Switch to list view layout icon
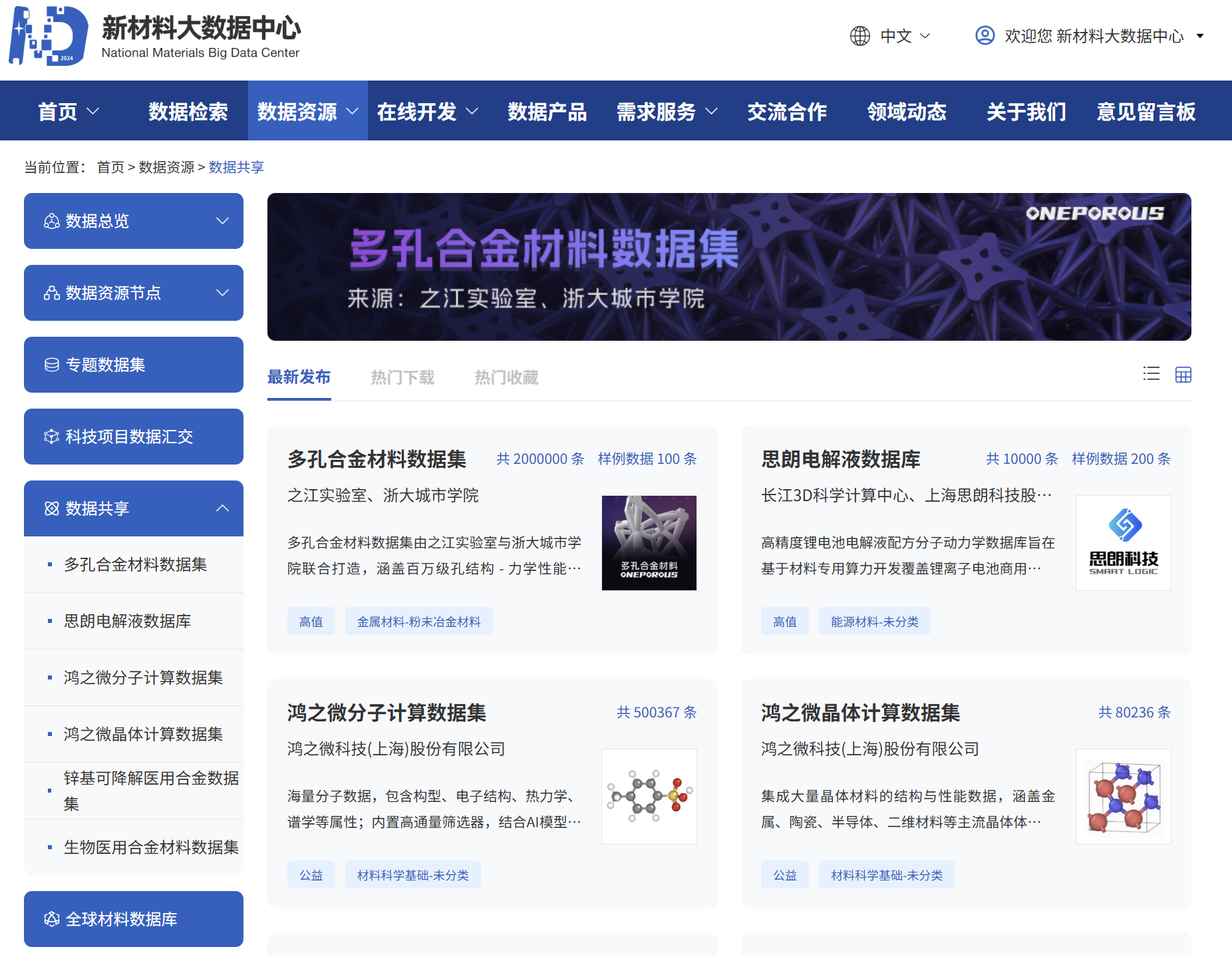 1151,374
